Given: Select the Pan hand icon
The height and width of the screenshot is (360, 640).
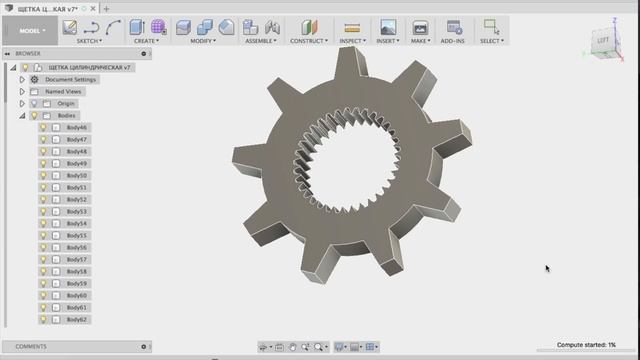Looking at the screenshot, I should point(292,347).
